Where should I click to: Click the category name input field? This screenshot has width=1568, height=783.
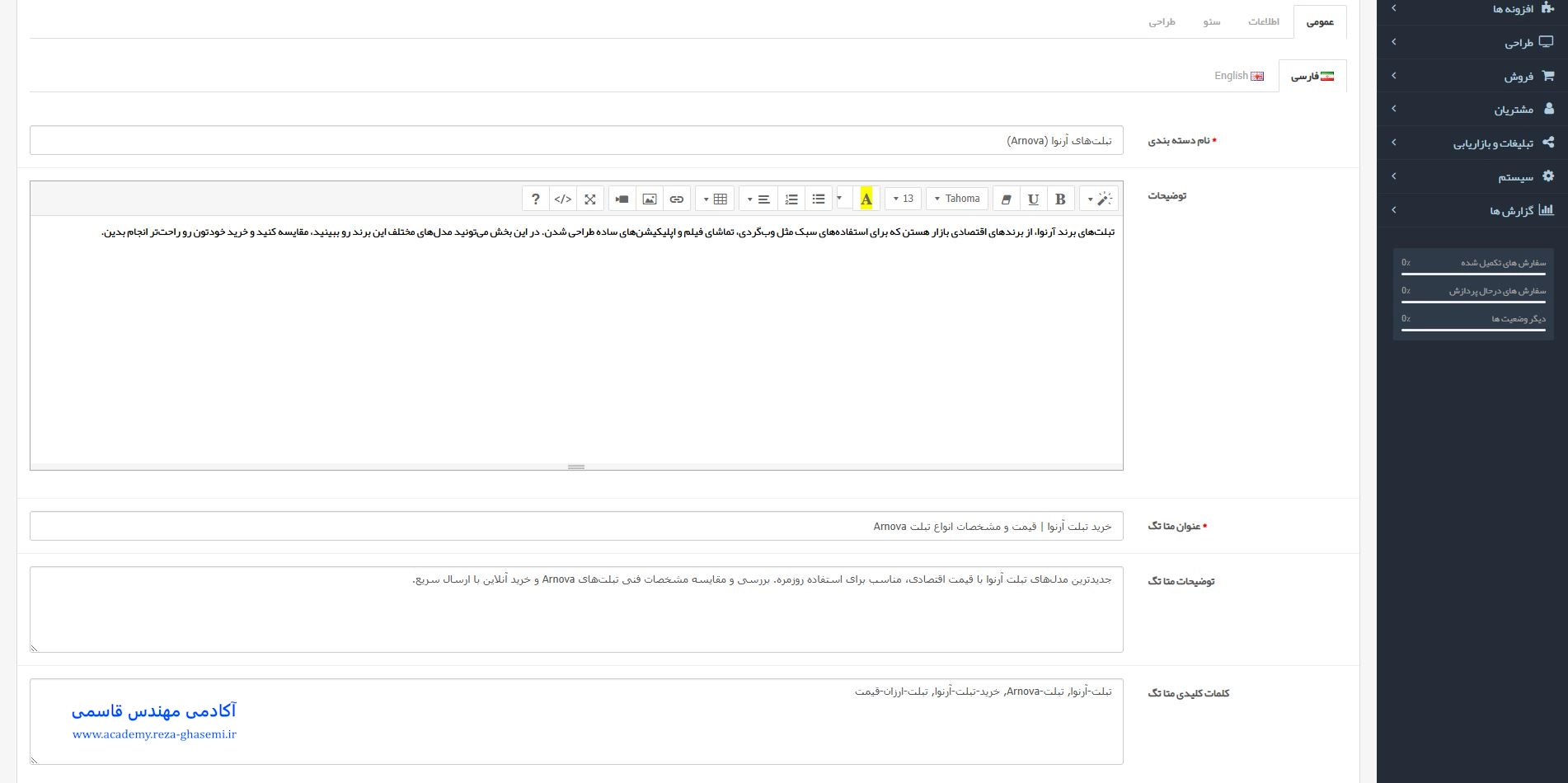[x=576, y=140]
